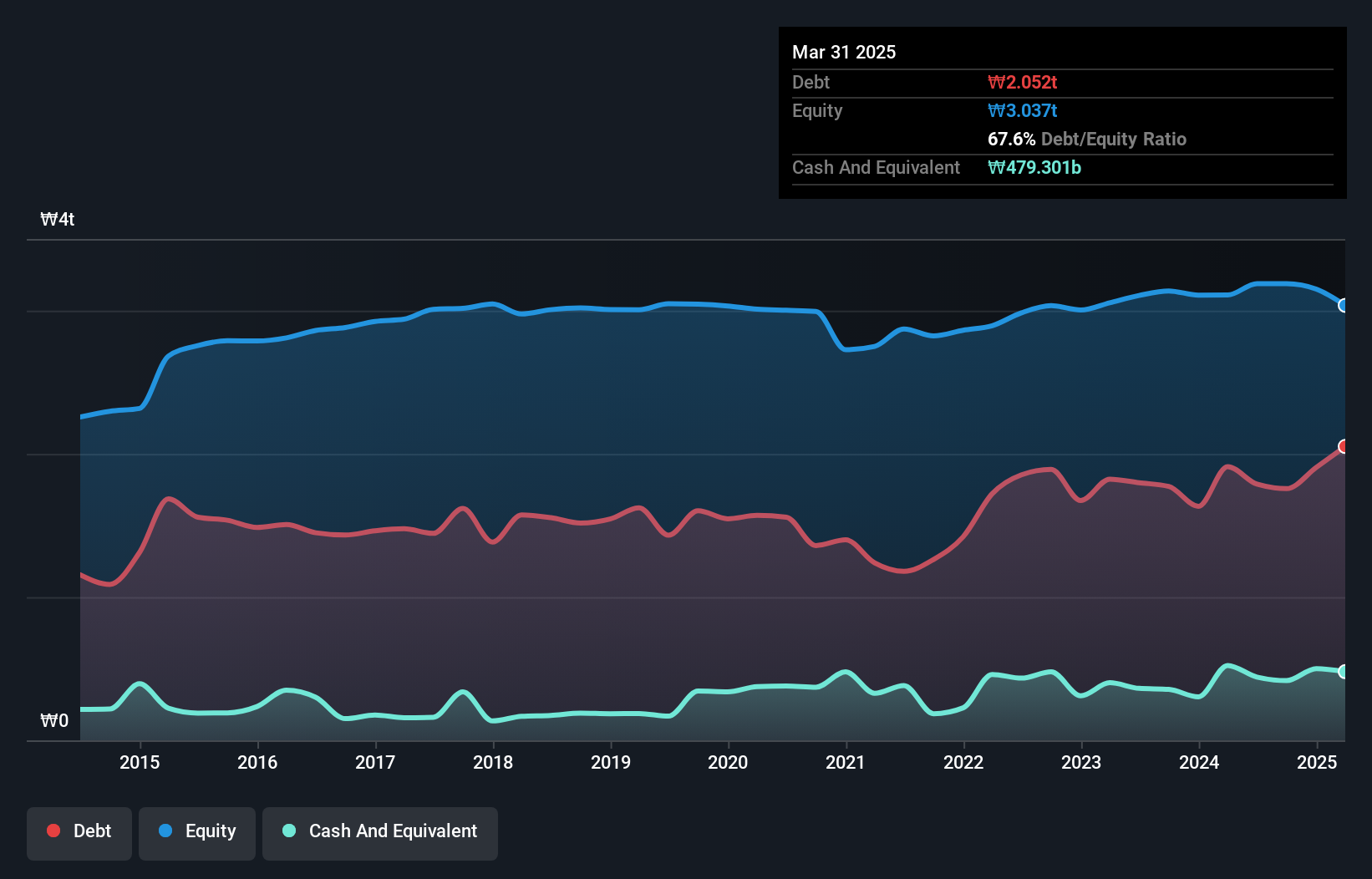Select the Cash endpoint marker on the teal line

pos(1344,671)
